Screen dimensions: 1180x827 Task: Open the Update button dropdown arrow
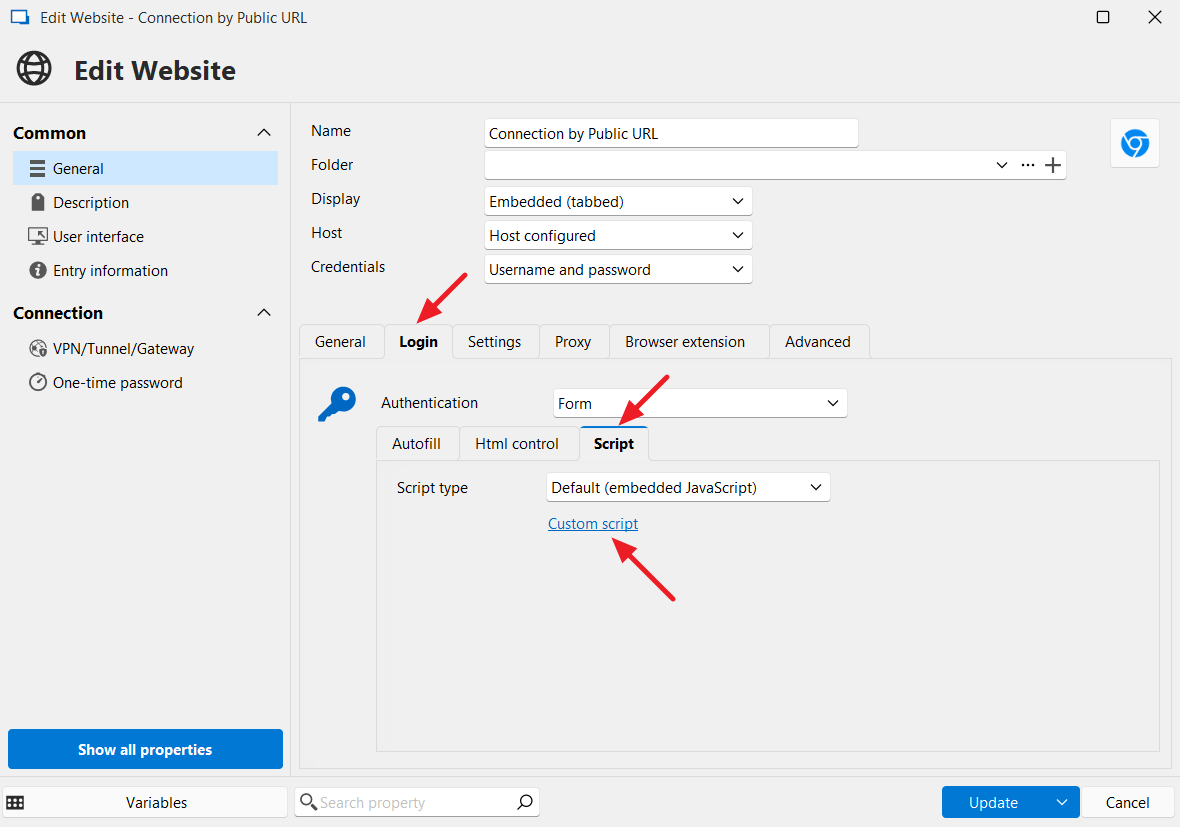(x=1062, y=802)
